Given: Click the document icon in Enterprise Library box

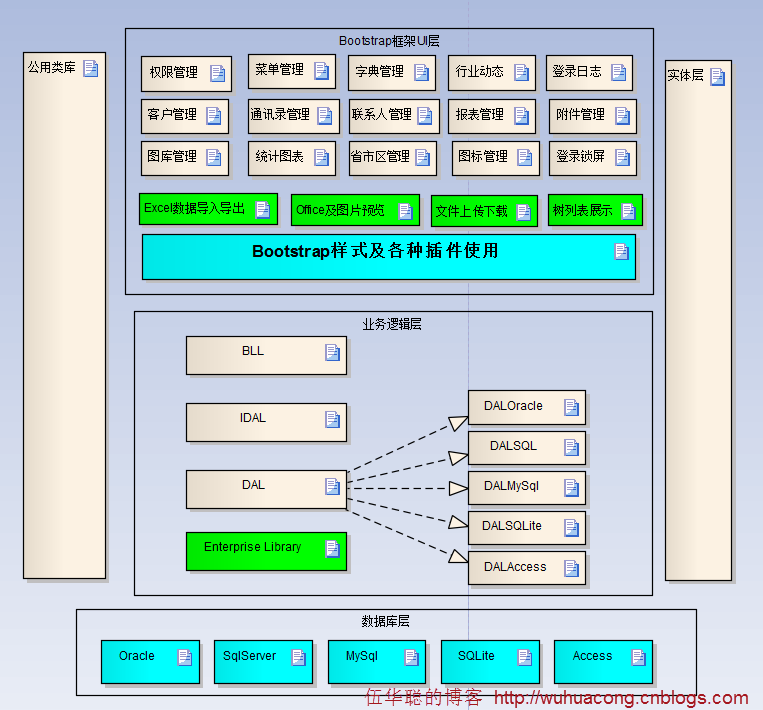Looking at the screenshot, I should pos(332,549).
